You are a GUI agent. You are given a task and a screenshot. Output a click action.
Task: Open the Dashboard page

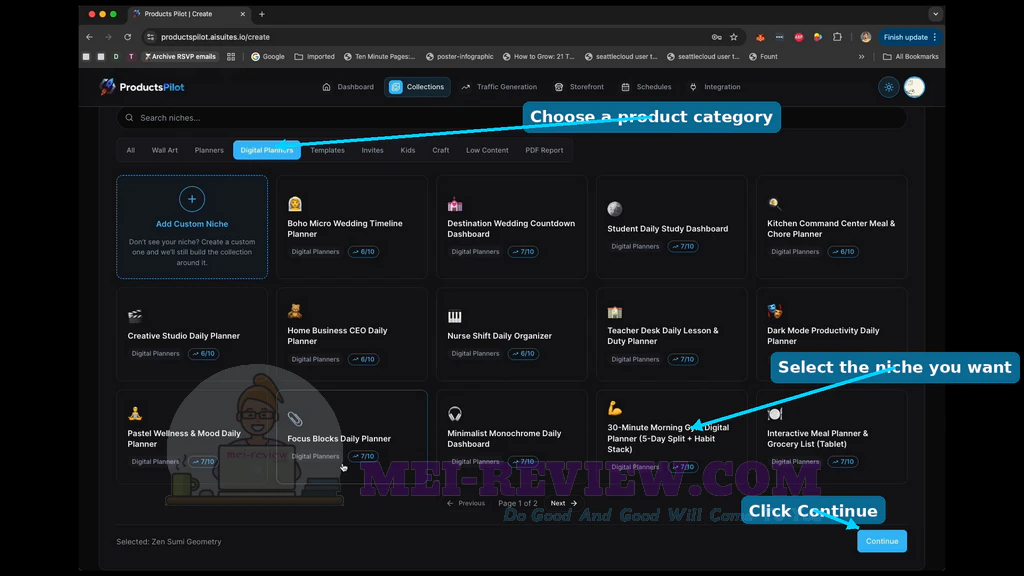tap(348, 87)
